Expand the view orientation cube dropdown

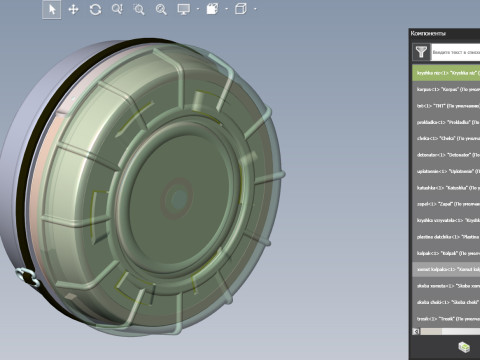[x=255, y=9]
